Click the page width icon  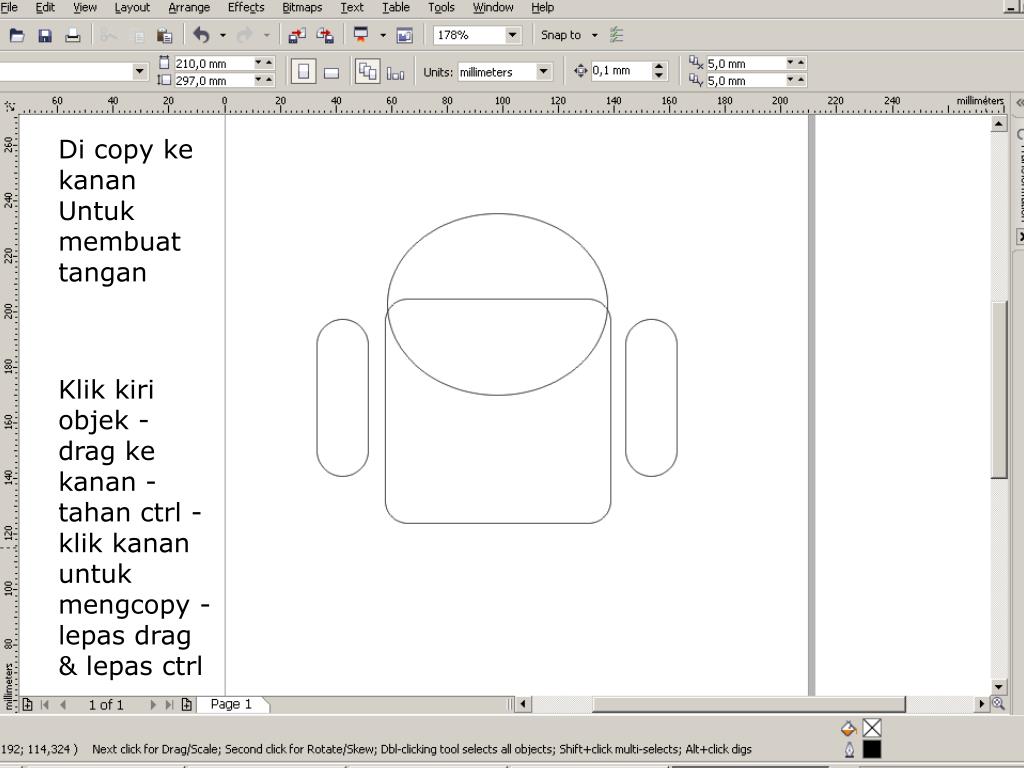tap(164, 63)
